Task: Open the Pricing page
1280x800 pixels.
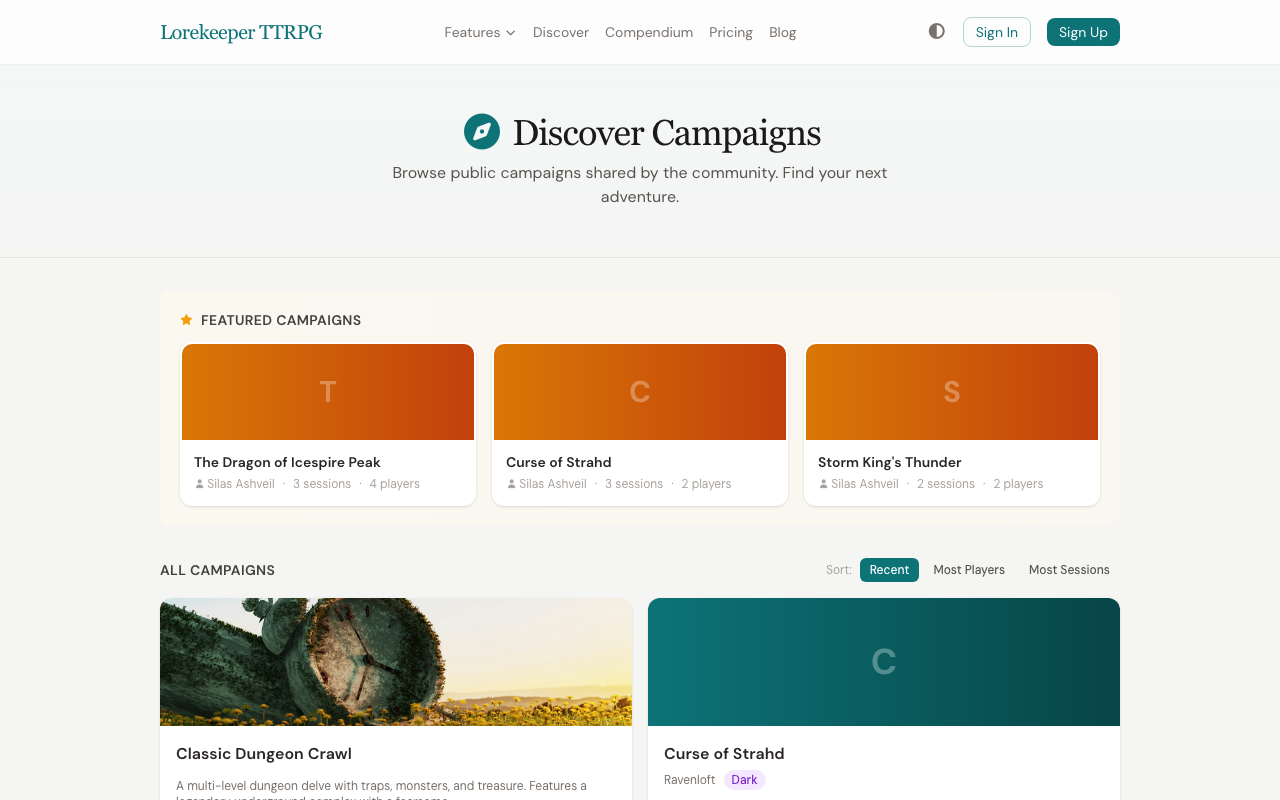Action: (x=731, y=32)
